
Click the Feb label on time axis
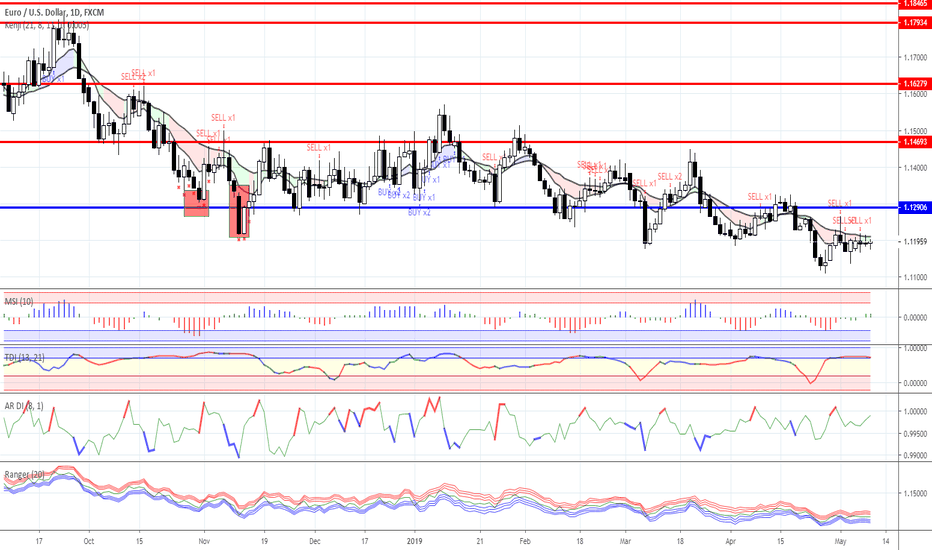(525, 541)
